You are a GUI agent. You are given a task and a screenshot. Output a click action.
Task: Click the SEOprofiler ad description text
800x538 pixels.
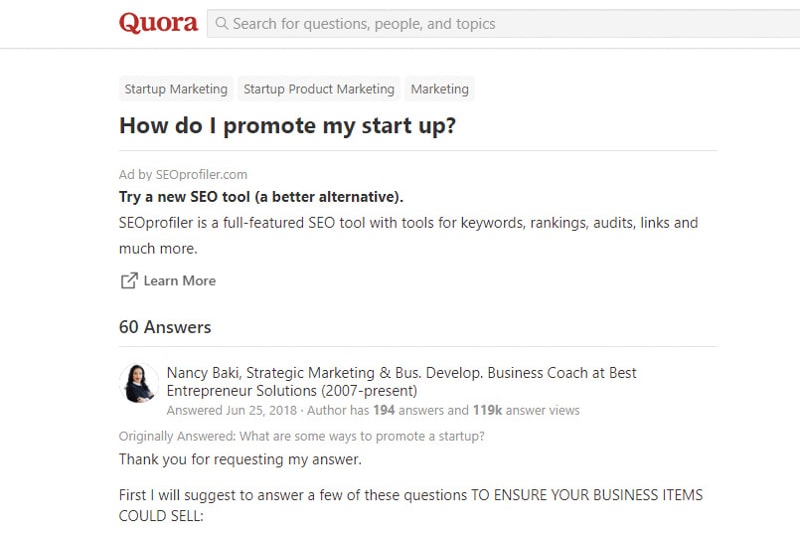(x=408, y=235)
